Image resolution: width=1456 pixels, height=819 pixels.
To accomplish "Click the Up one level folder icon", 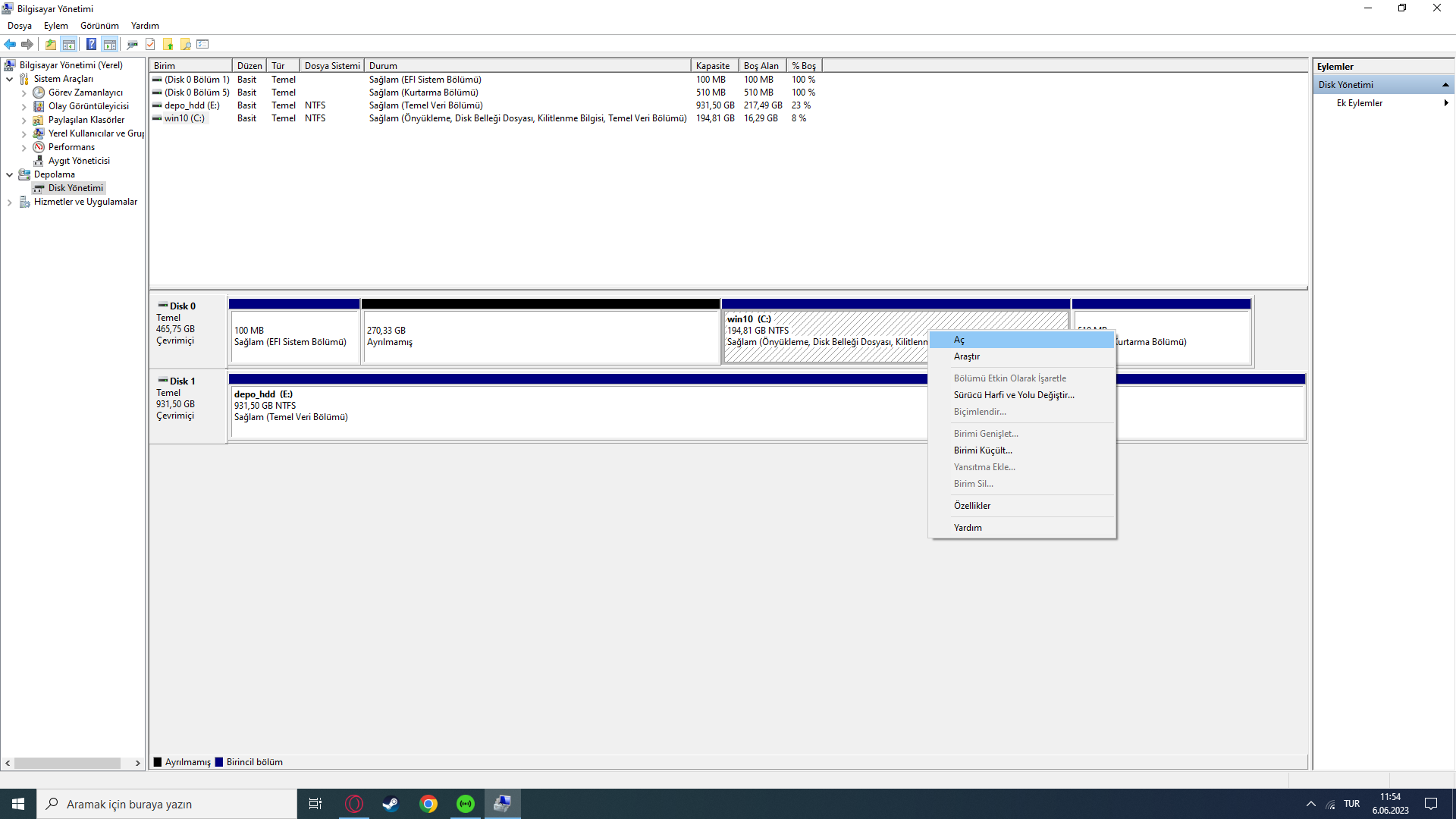I will coord(51,44).
